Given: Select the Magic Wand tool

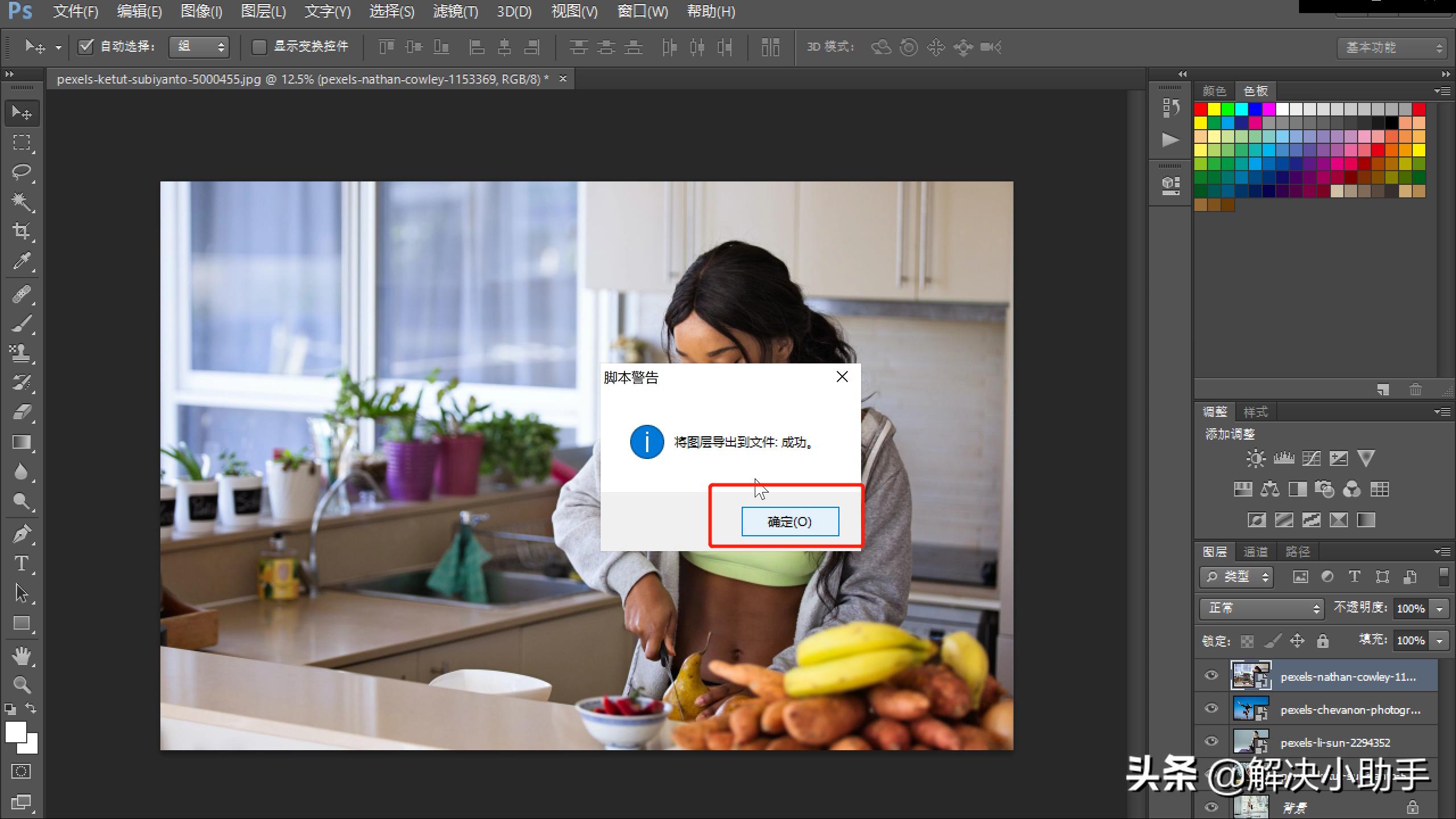Looking at the screenshot, I should coord(22,201).
